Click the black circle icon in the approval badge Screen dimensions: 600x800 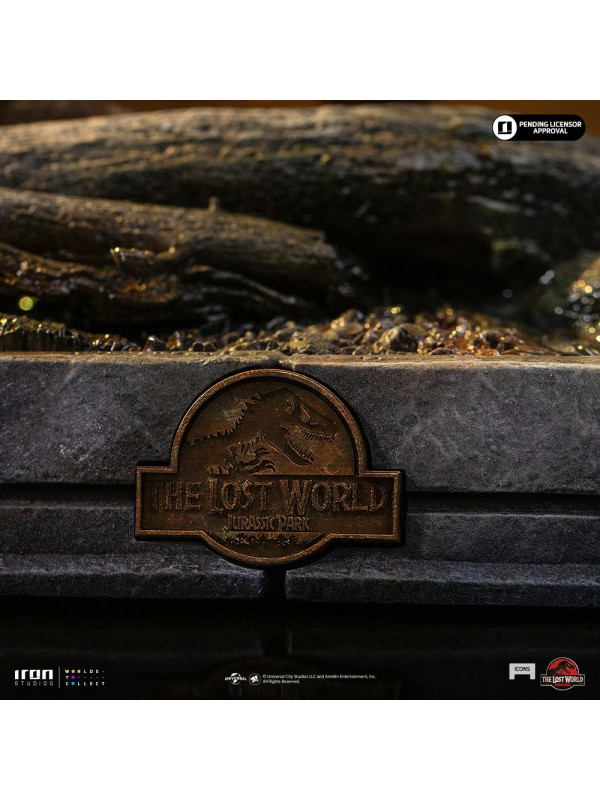[x=505, y=128]
